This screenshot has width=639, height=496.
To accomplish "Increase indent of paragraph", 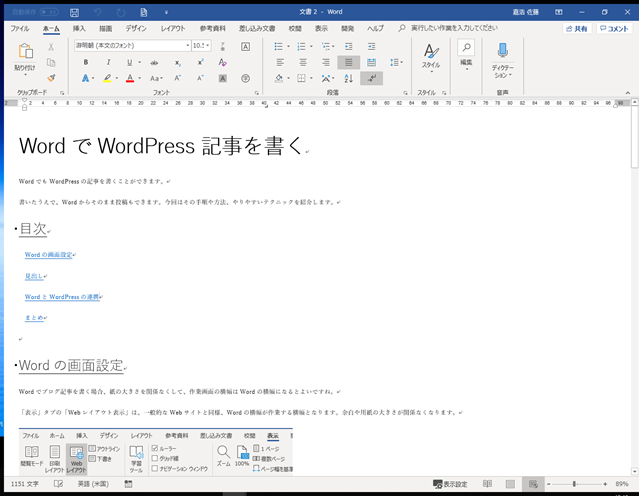I will pos(371,46).
